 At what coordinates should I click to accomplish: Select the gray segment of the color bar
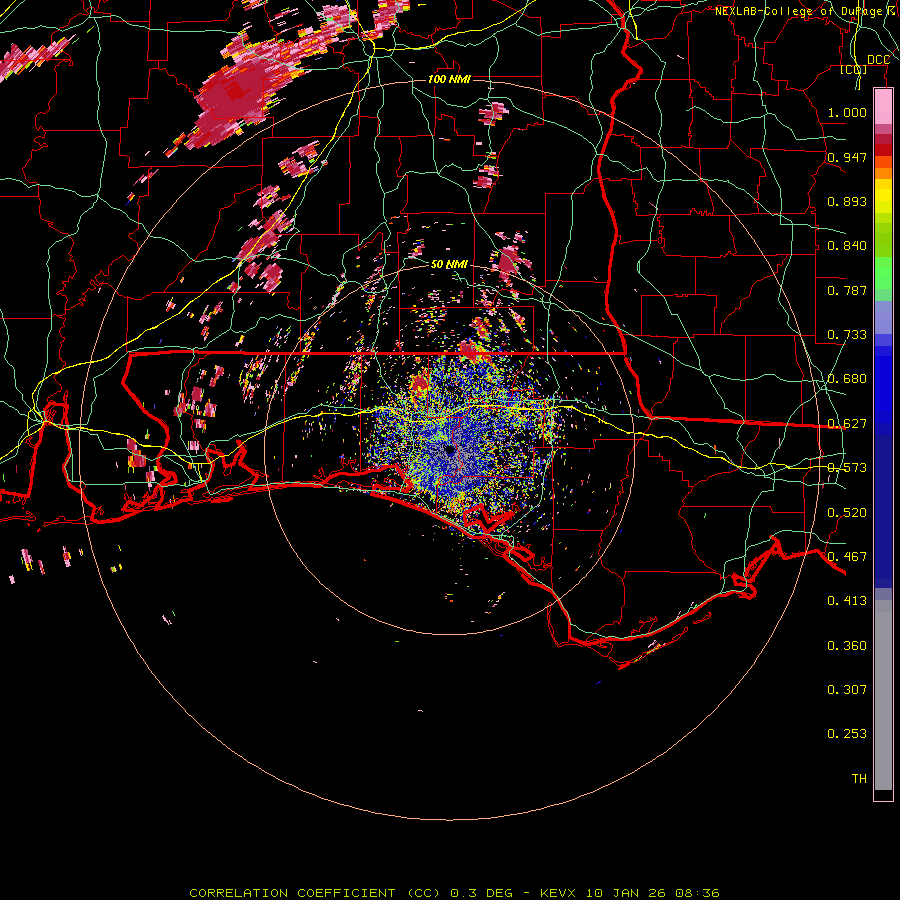(x=883, y=695)
